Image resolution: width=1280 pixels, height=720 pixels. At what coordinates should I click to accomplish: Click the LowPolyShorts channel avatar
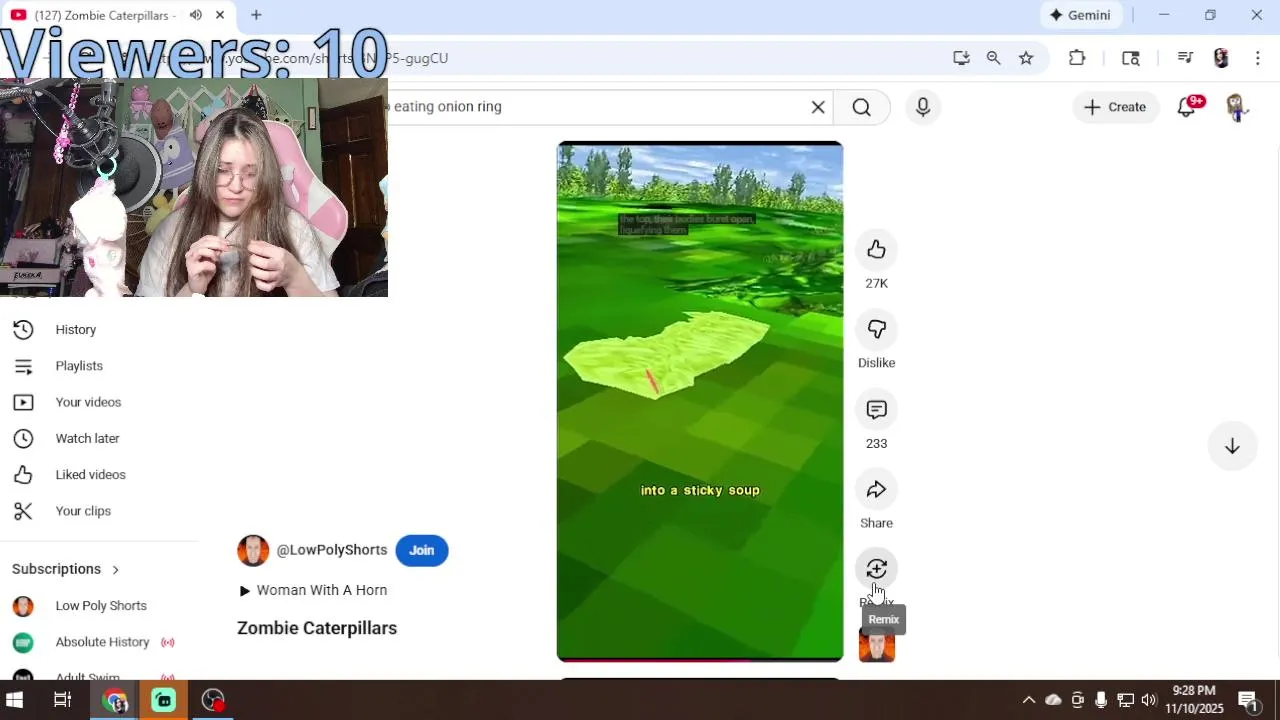coord(253,550)
